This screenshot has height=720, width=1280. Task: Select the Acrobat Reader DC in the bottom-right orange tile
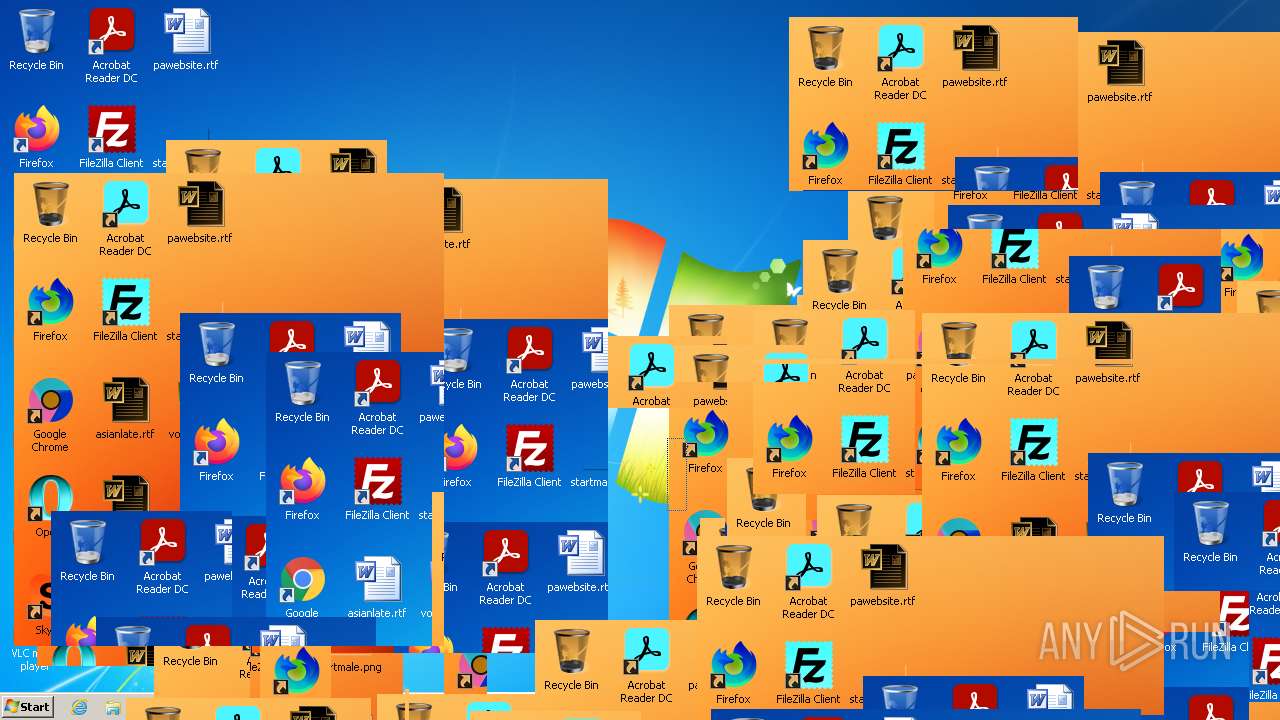coord(808,582)
